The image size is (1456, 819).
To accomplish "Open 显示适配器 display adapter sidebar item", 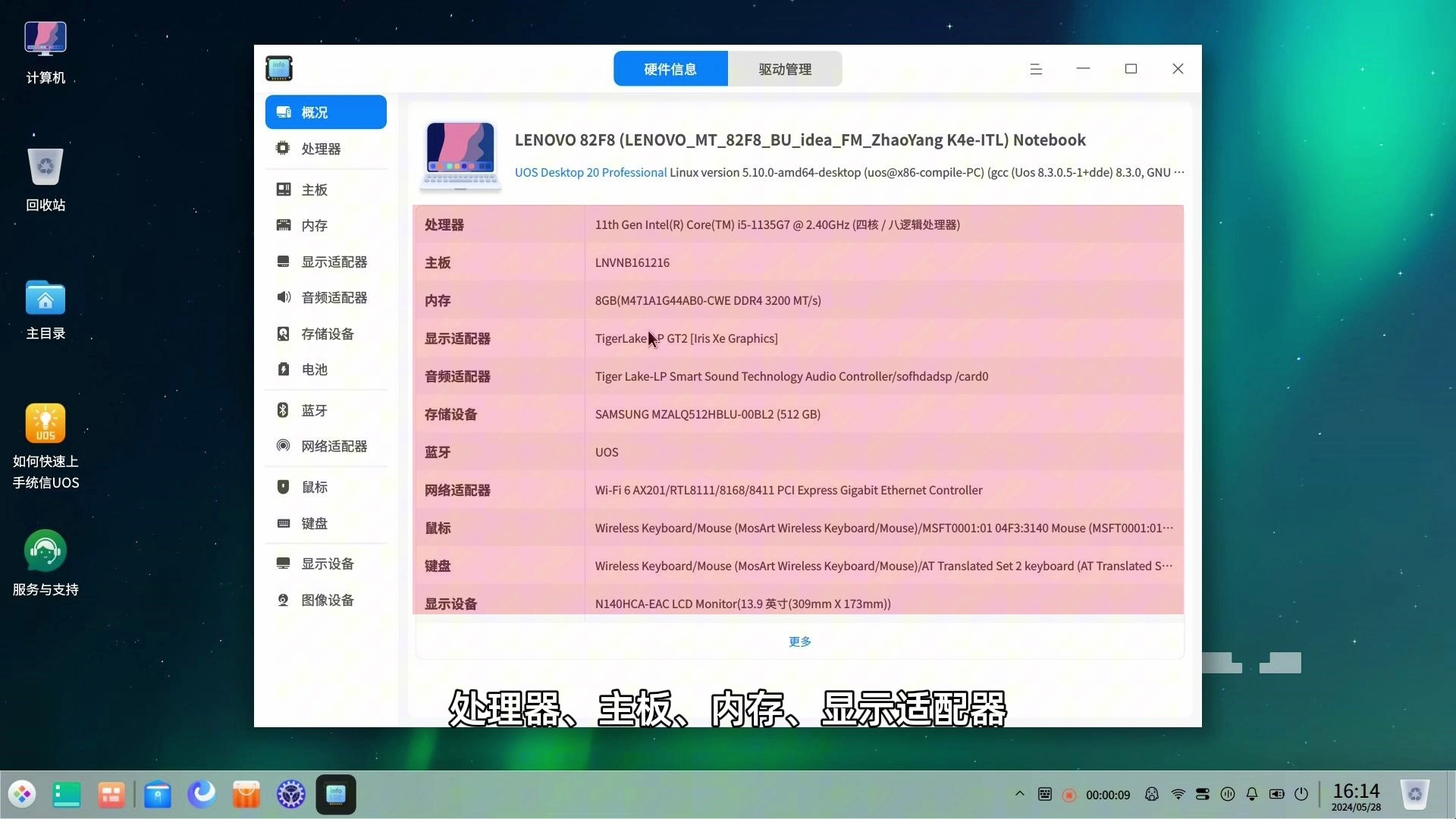I will click(325, 262).
